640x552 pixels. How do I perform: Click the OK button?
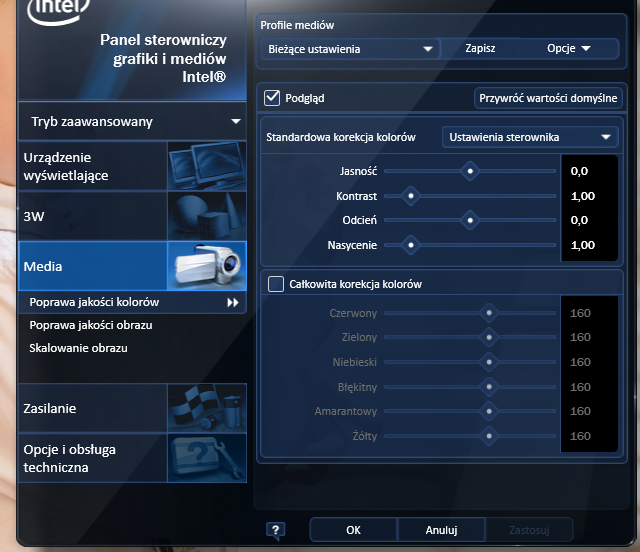(353, 530)
